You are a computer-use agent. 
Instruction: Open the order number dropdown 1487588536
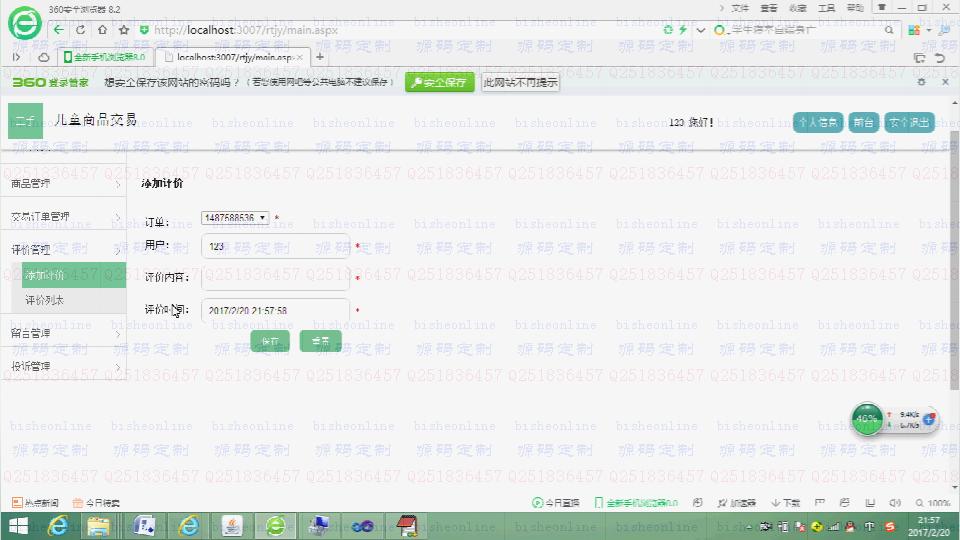point(235,217)
